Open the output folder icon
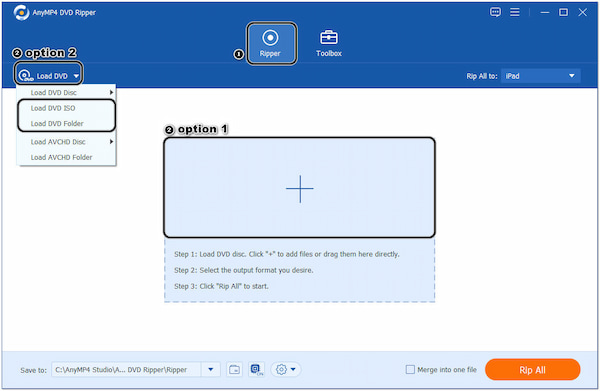600x391 pixels. coord(234,370)
